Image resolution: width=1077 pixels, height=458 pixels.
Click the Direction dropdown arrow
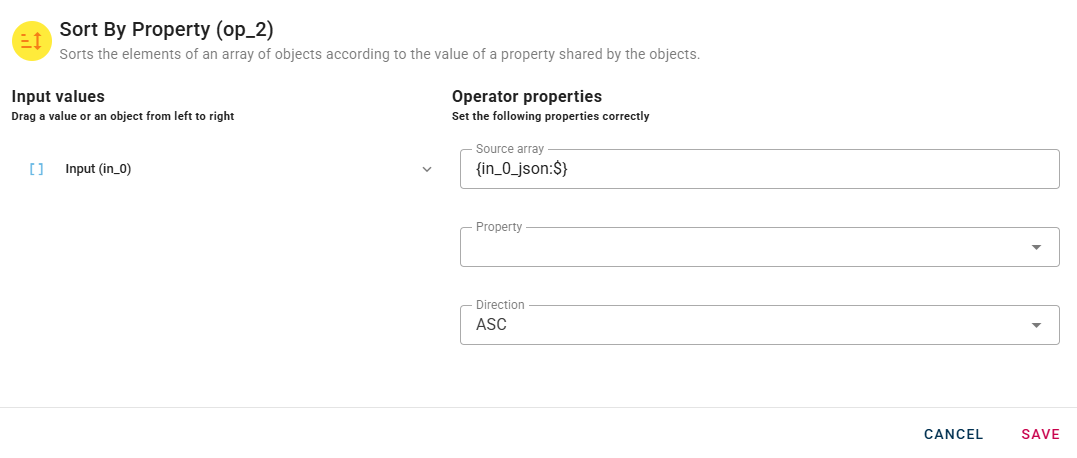coord(1037,325)
